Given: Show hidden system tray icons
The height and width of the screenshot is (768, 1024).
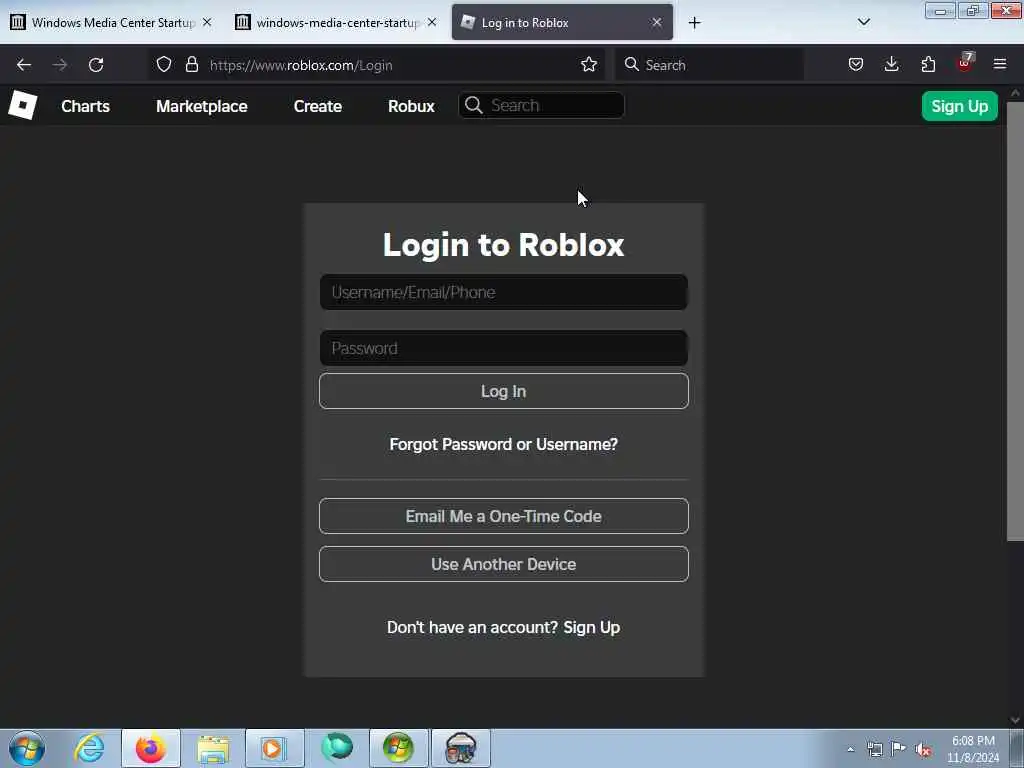Looking at the screenshot, I should pos(850,749).
